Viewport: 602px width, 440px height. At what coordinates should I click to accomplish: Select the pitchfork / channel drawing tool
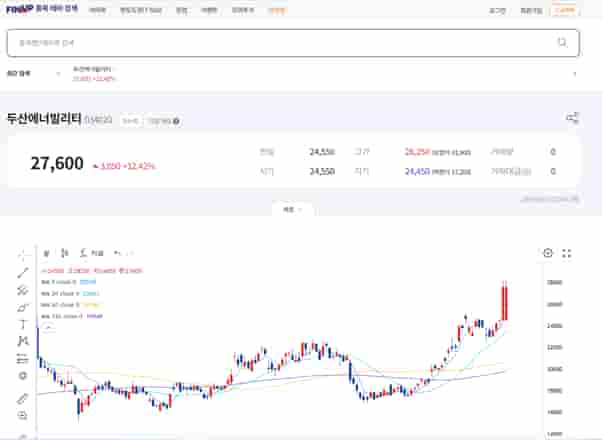point(23,291)
